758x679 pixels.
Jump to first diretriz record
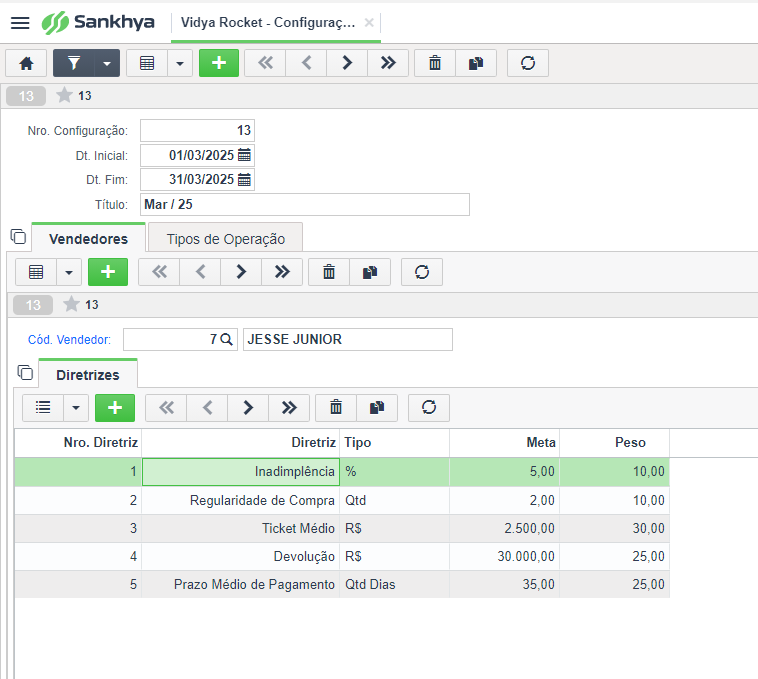166,408
